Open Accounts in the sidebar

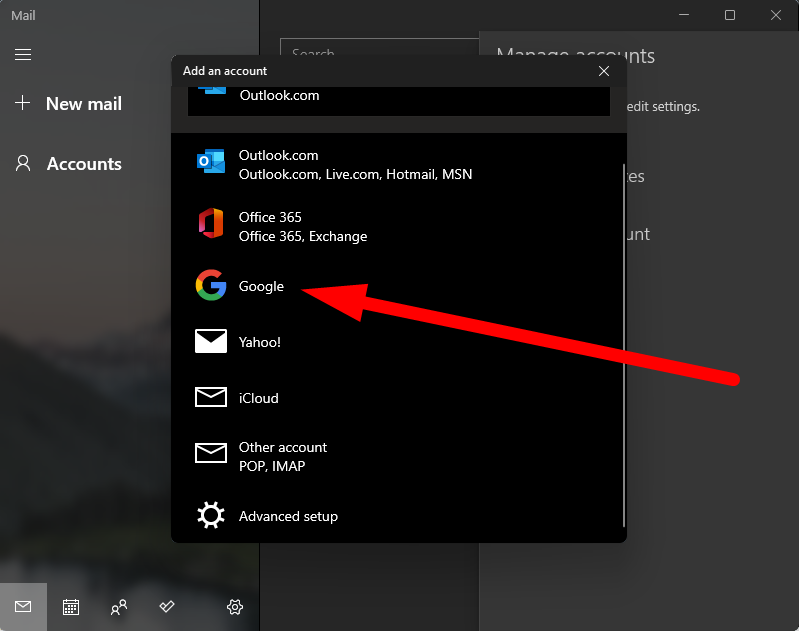point(84,164)
